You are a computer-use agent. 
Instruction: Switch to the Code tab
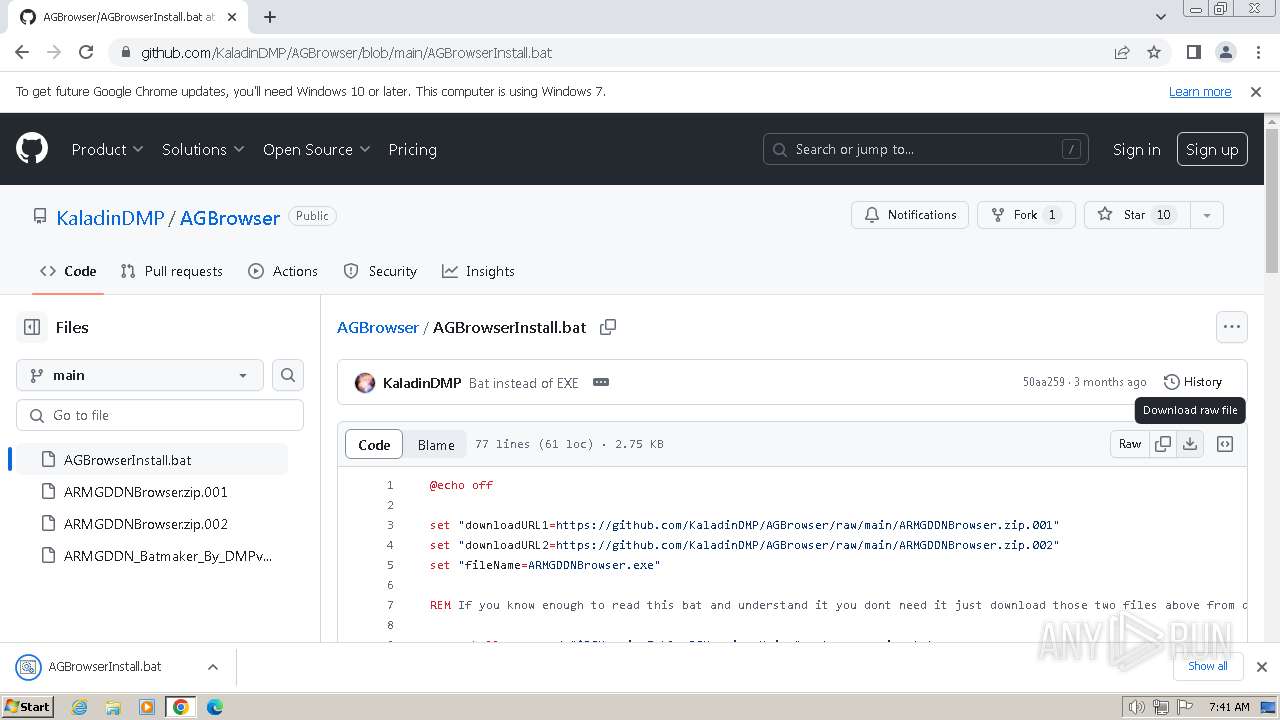tap(68, 271)
